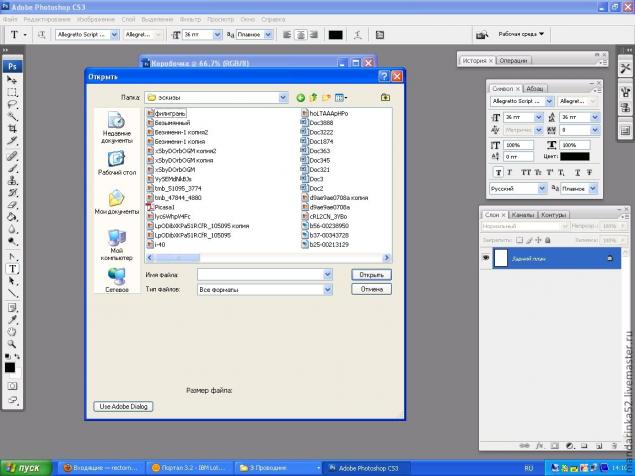Screen dimensions: 635x476
Task: Open workspace dropdown in options bar
Action: [x=521, y=34]
